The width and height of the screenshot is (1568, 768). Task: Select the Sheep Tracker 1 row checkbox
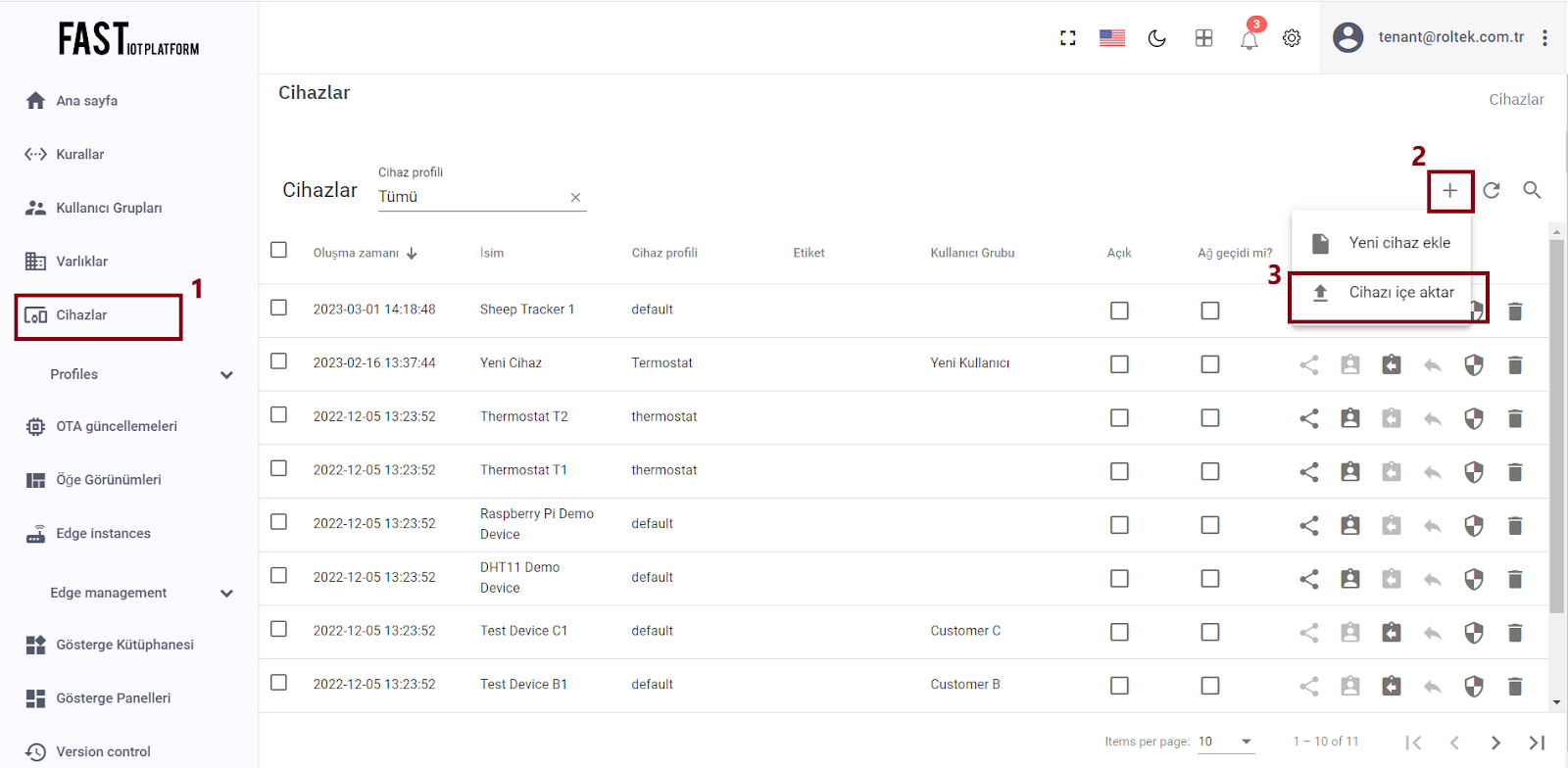[x=279, y=308]
